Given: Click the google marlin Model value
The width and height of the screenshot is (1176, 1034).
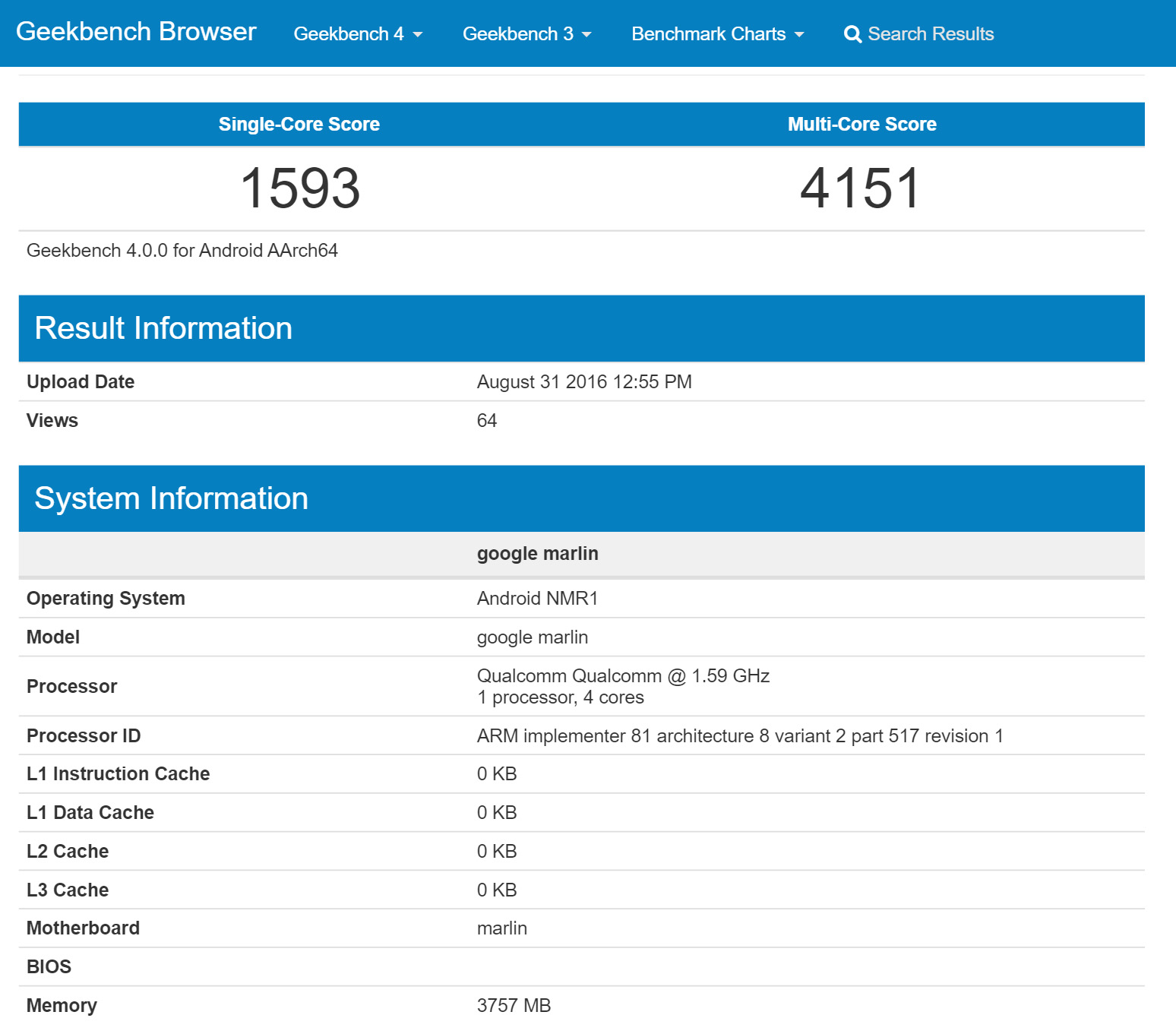Looking at the screenshot, I should point(533,637).
